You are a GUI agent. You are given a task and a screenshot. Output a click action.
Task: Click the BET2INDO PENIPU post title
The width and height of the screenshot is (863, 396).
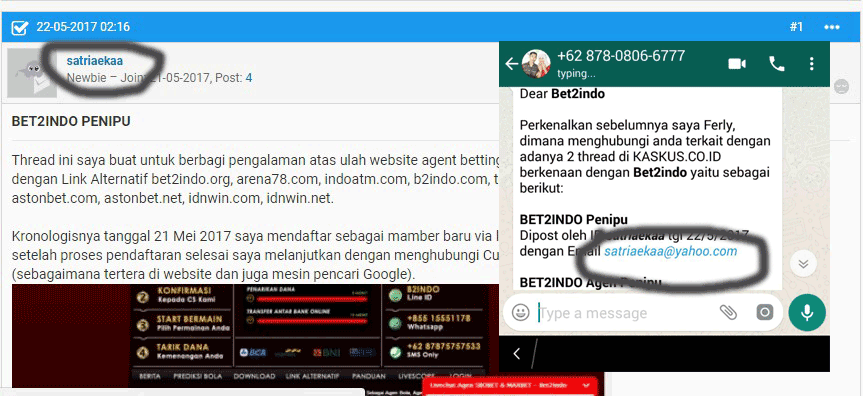coord(71,121)
